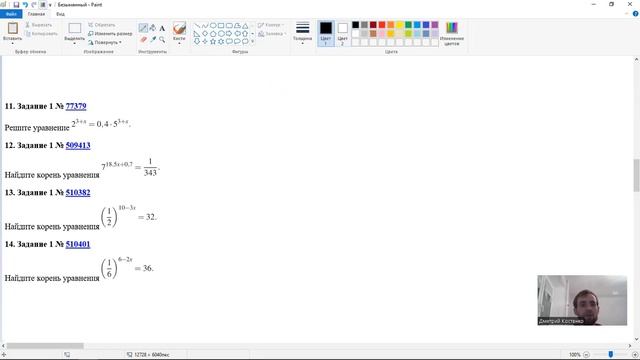Pick the red palette swatch

point(382,25)
